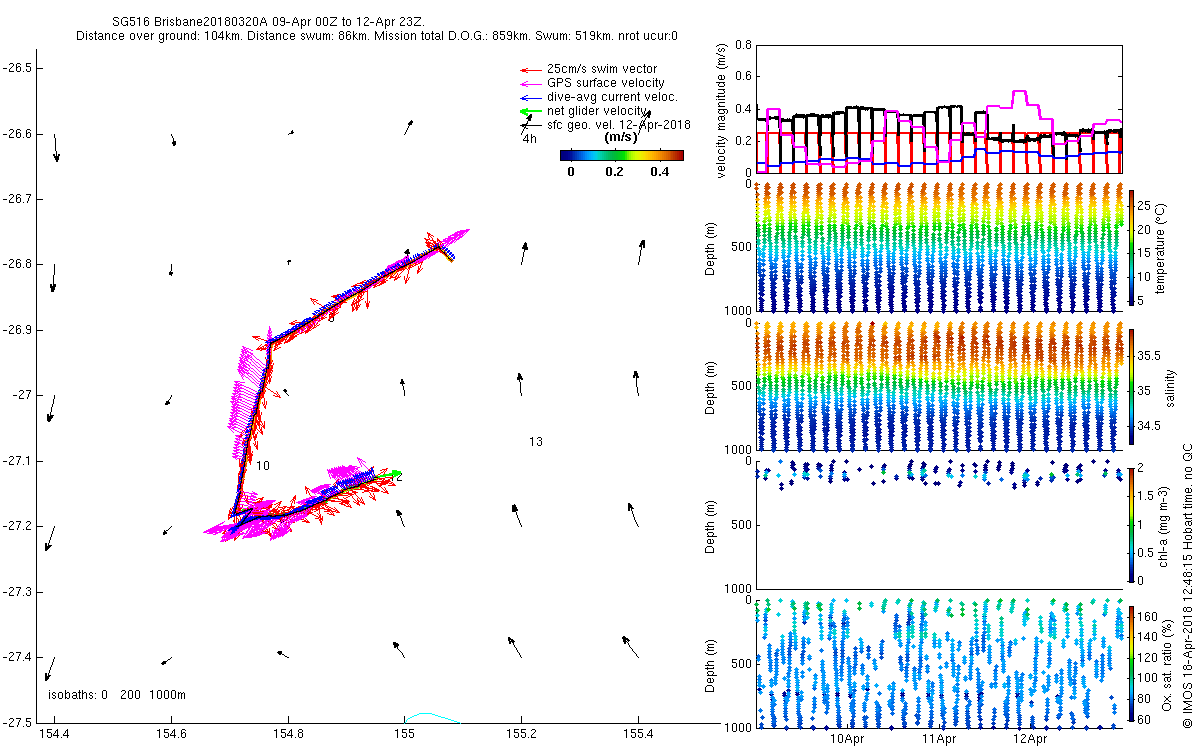The width and height of the screenshot is (1200, 750).
Task: Click the 'Ox. sat. ratio (%)' colorbar label
Action: click(x=1168, y=664)
